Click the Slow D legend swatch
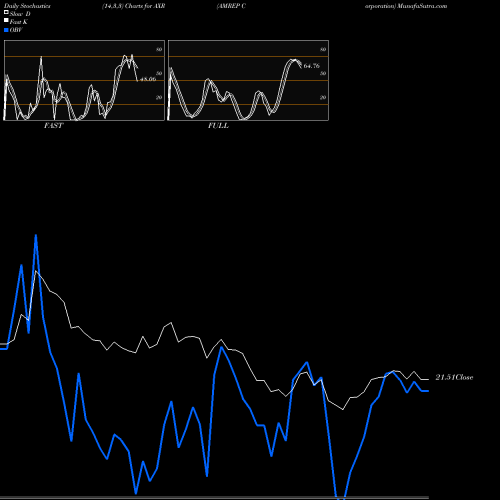Image resolution: width=500 pixels, height=500 pixels. tap(6, 12)
